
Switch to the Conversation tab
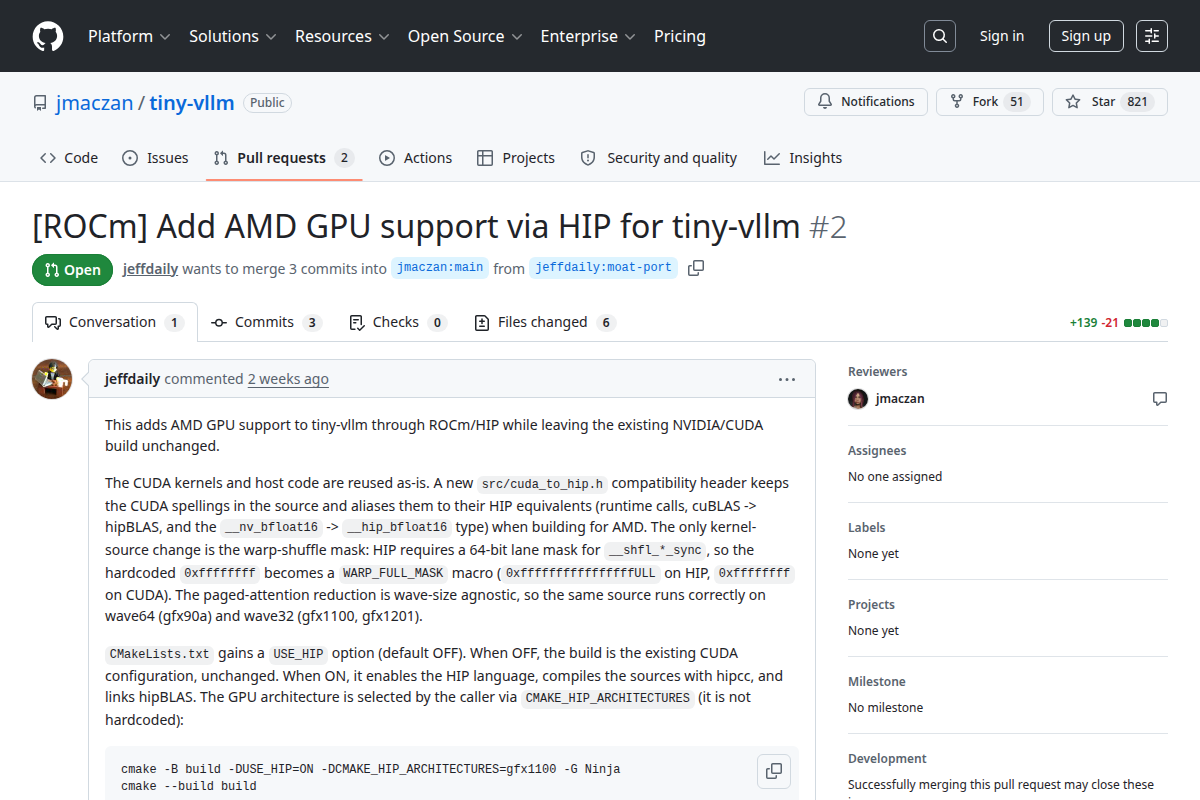(x=115, y=322)
